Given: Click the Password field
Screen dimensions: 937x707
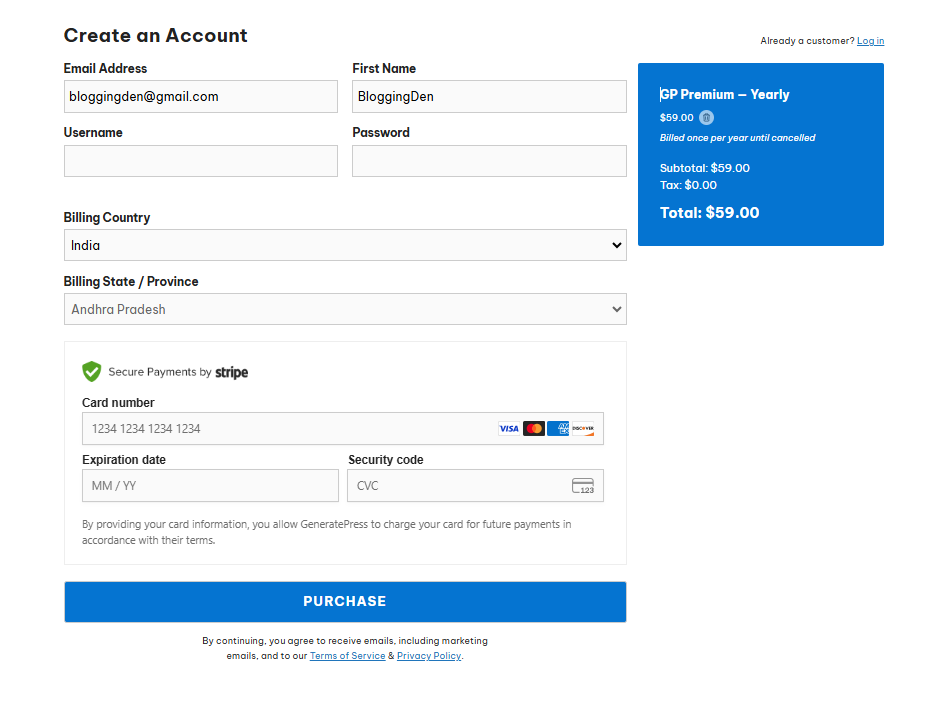Looking at the screenshot, I should point(488,161).
